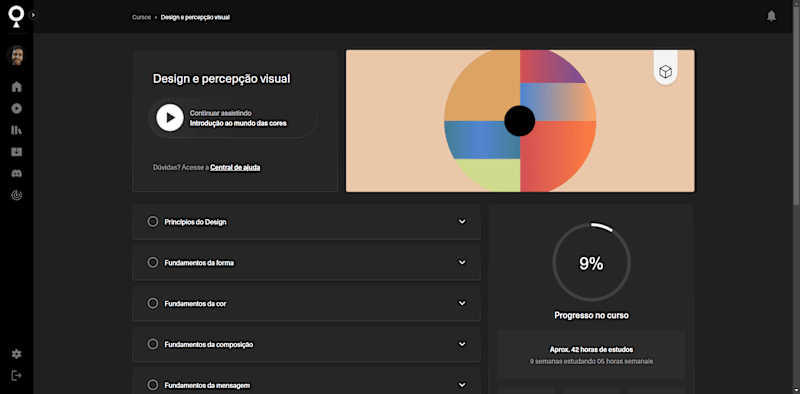Image resolution: width=800 pixels, height=394 pixels.
Task: Click Cursos breadcrumb link
Action: pyautogui.click(x=141, y=17)
